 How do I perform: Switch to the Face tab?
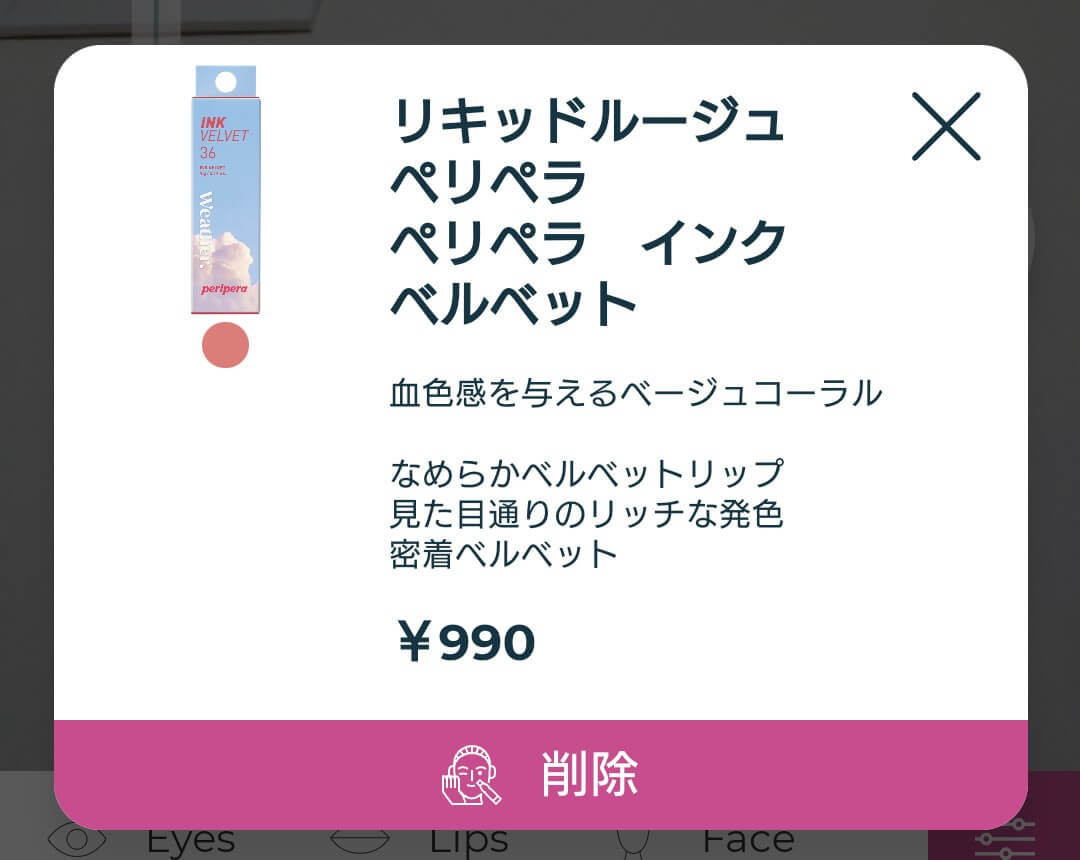tap(748, 843)
